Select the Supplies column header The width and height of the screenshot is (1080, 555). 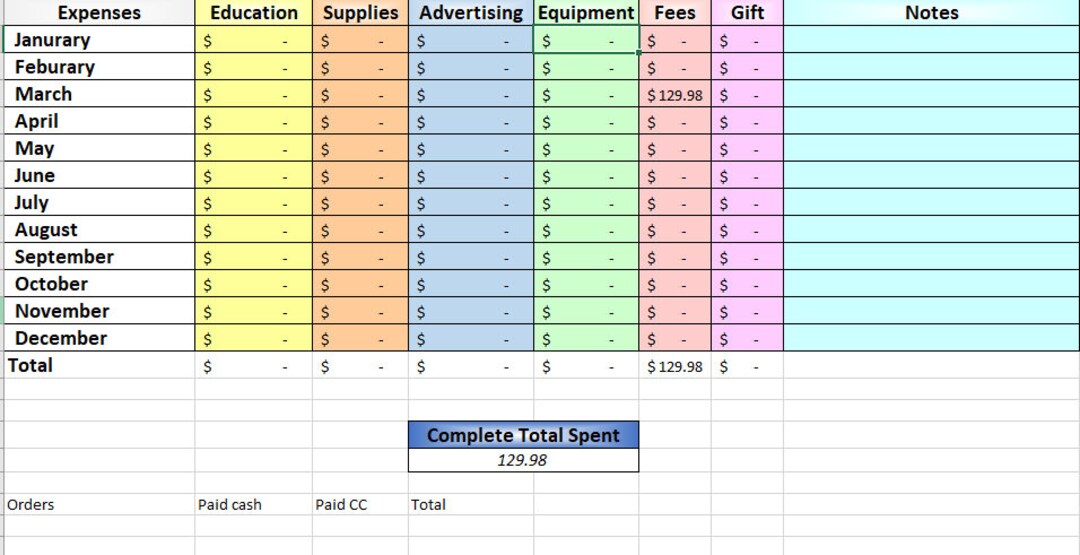coord(360,12)
